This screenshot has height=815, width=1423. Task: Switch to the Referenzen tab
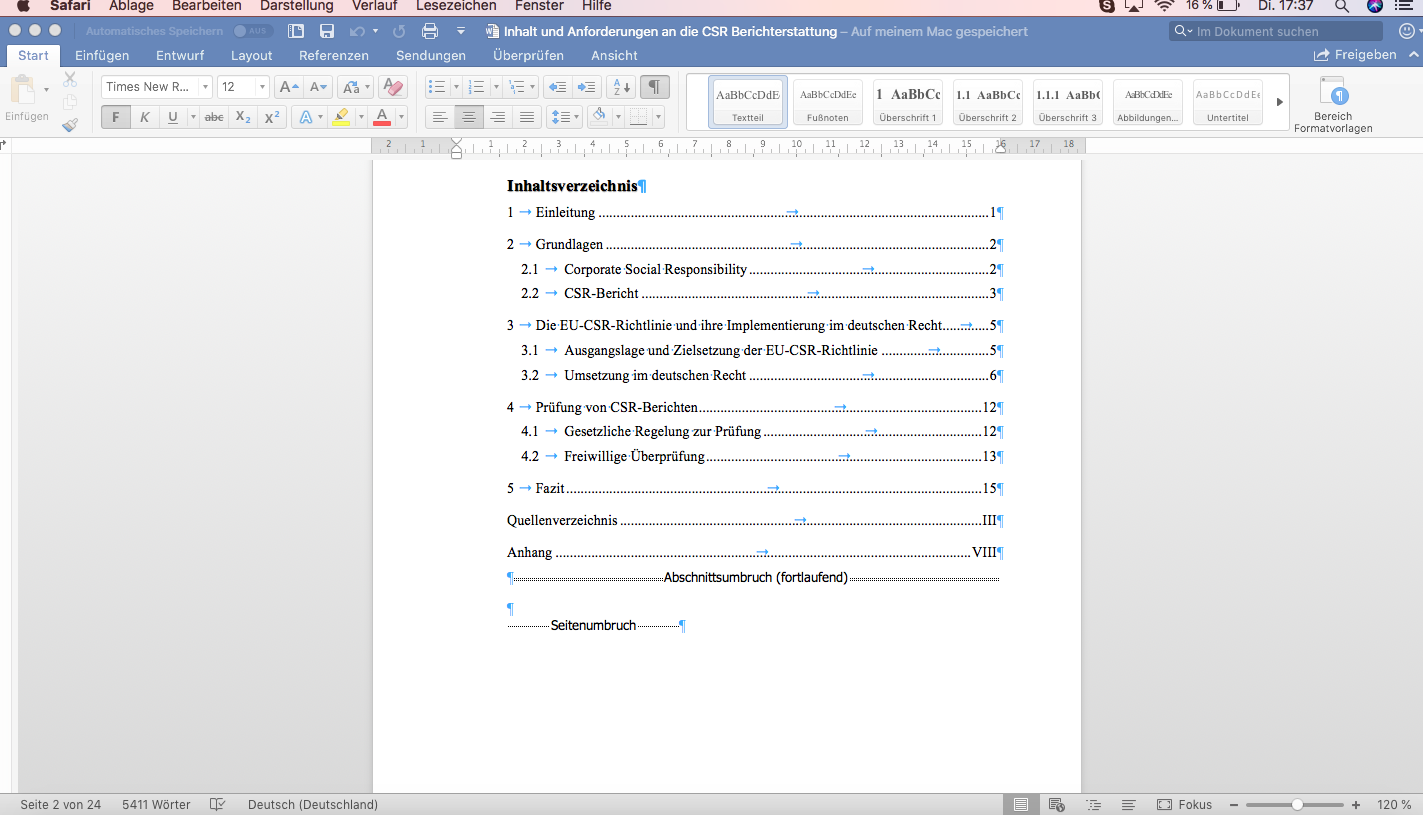pyautogui.click(x=334, y=55)
